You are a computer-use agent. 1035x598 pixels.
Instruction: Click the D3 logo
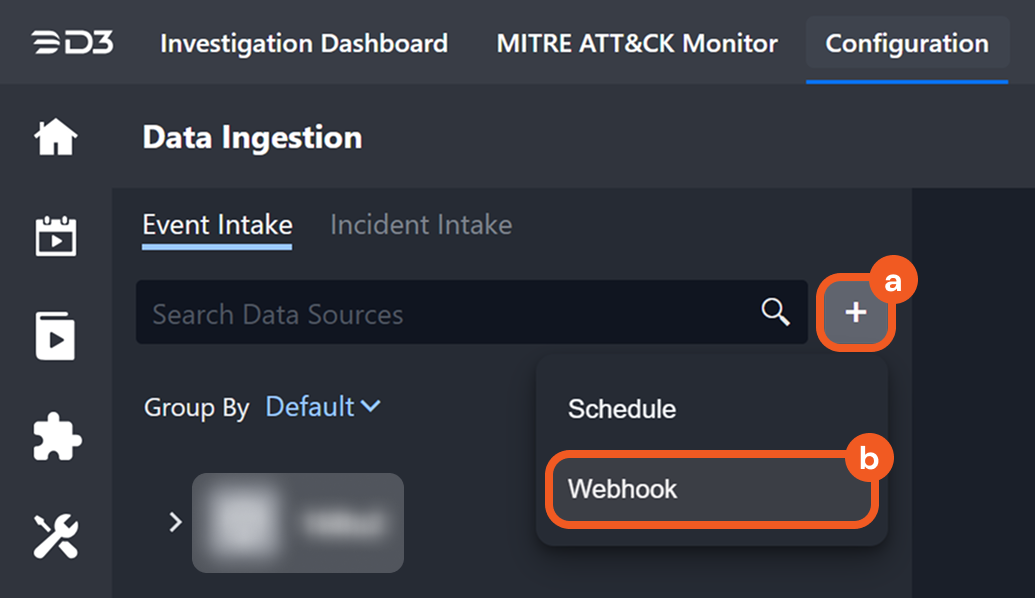coord(72,44)
